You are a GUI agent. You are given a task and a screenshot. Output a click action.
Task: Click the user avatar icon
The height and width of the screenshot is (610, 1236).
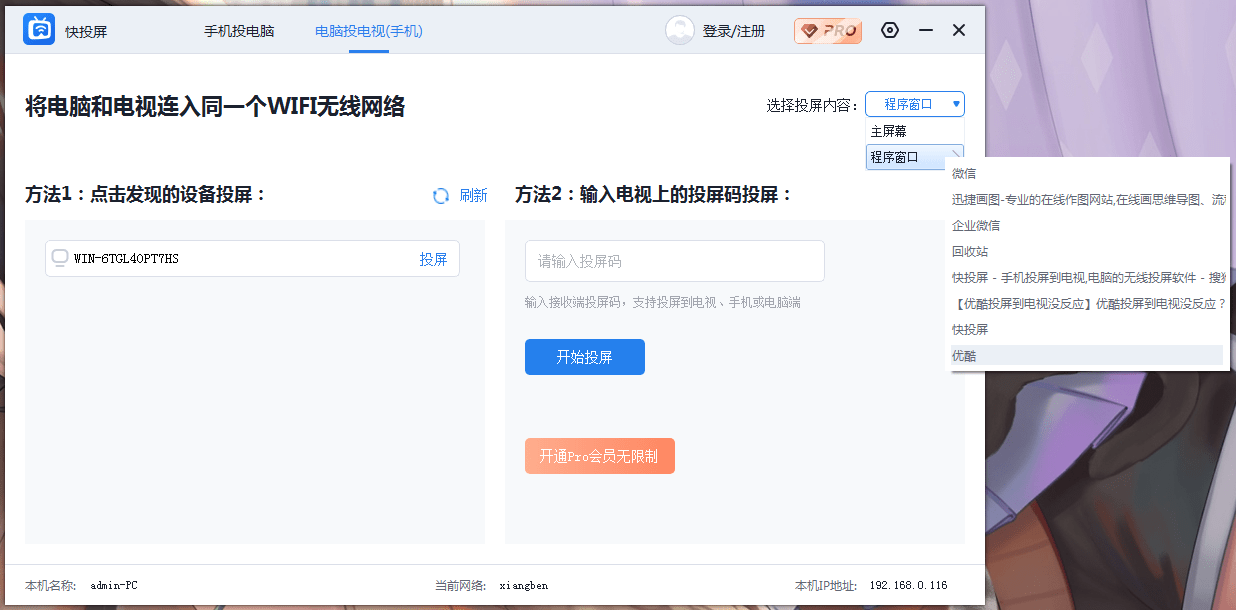point(679,31)
